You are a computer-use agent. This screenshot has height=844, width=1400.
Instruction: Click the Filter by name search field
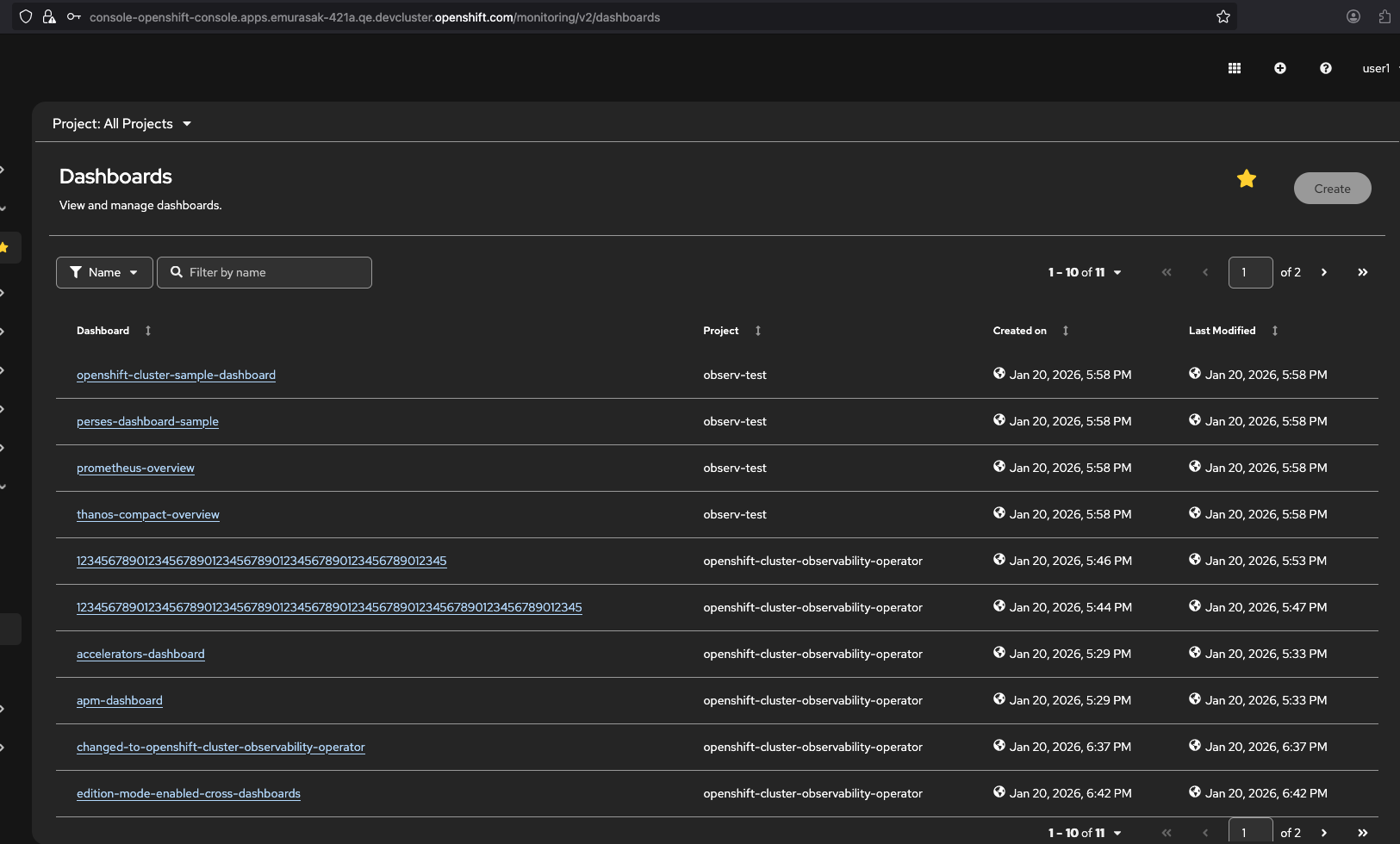[274, 272]
